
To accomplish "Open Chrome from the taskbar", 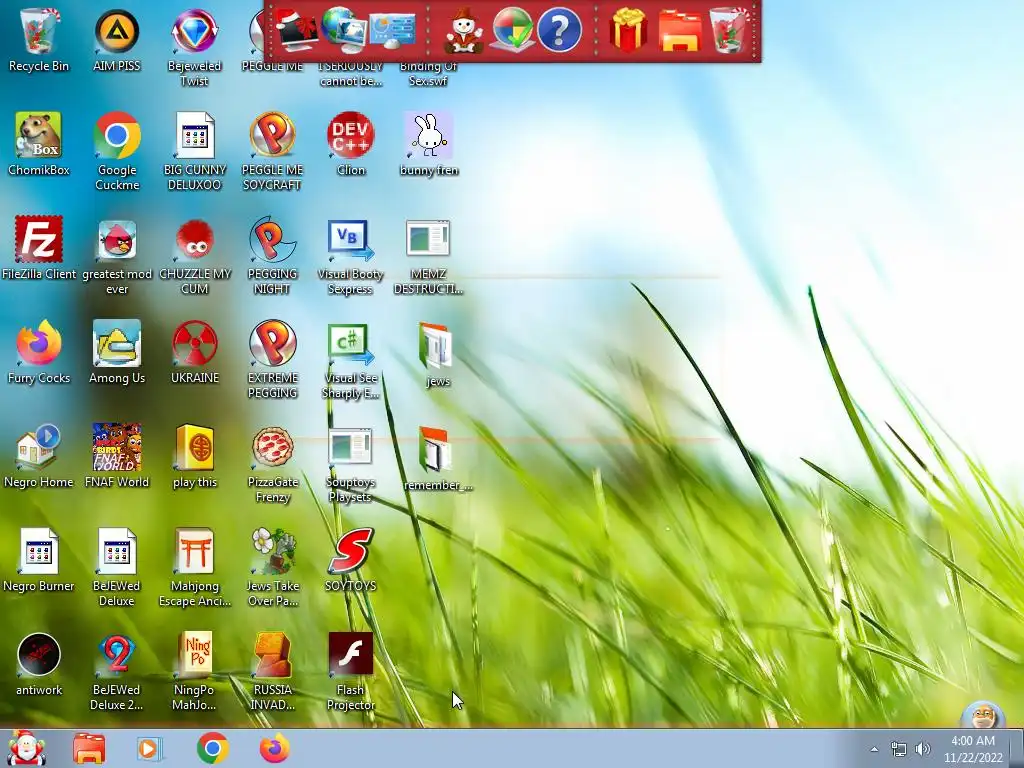I will click(212, 748).
